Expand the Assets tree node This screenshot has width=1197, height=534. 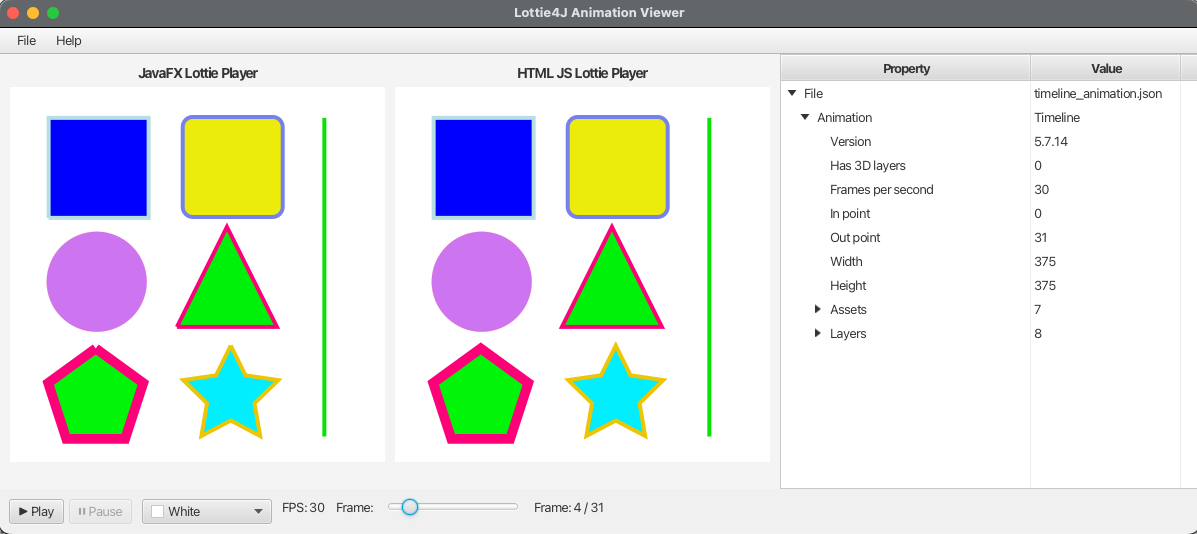pos(817,309)
